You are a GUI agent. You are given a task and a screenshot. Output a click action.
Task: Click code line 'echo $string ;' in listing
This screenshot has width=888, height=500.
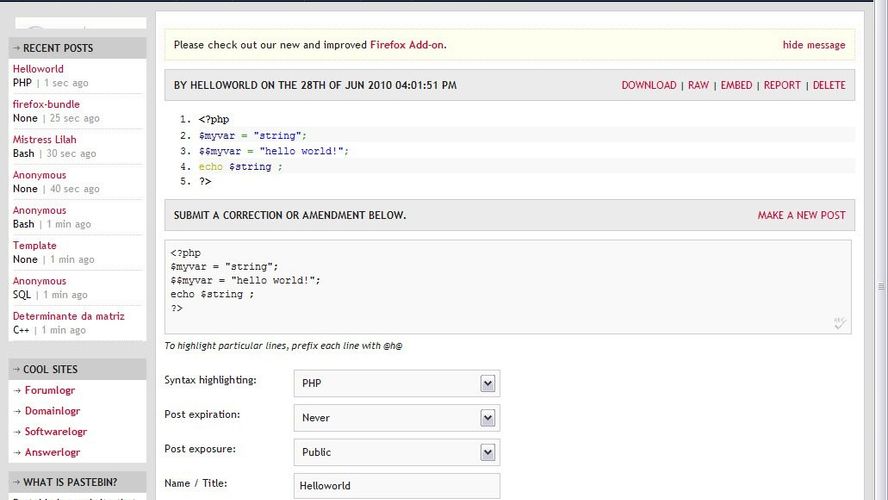point(240,166)
